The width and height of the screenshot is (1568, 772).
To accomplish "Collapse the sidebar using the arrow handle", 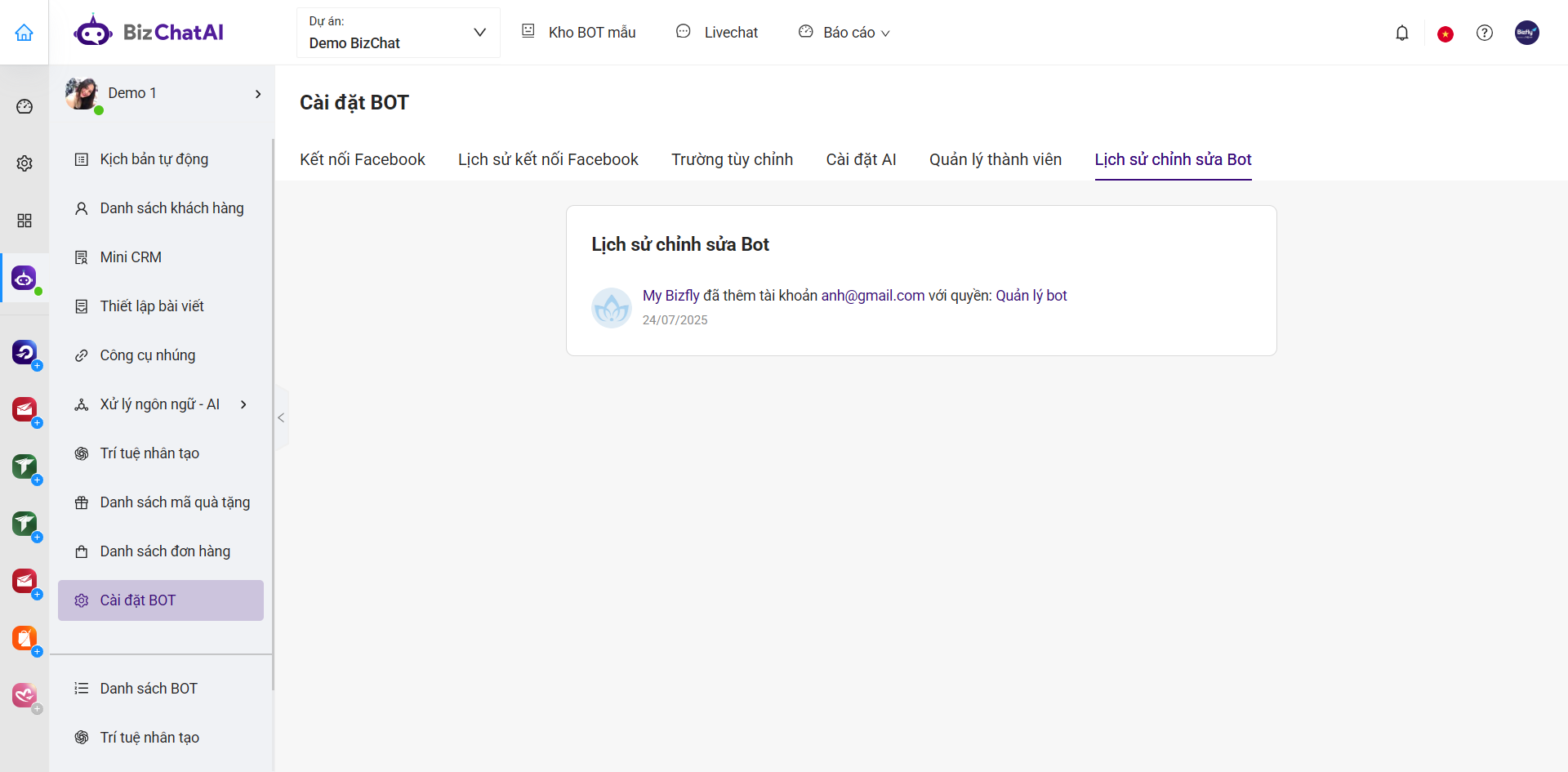I will click(281, 417).
